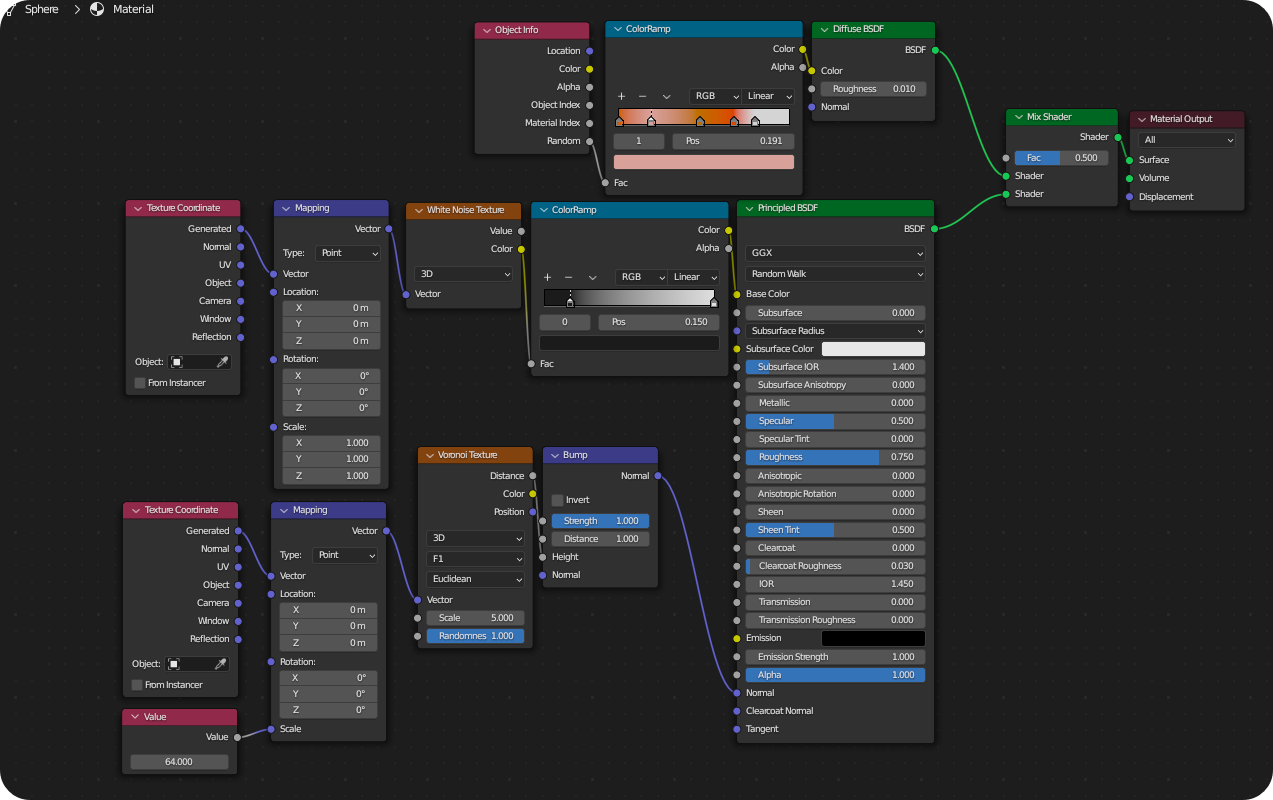The width and height of the screenshot is (1273, 800).
Task: Collapse the White Noise Texture node
Action: [417, 210]
